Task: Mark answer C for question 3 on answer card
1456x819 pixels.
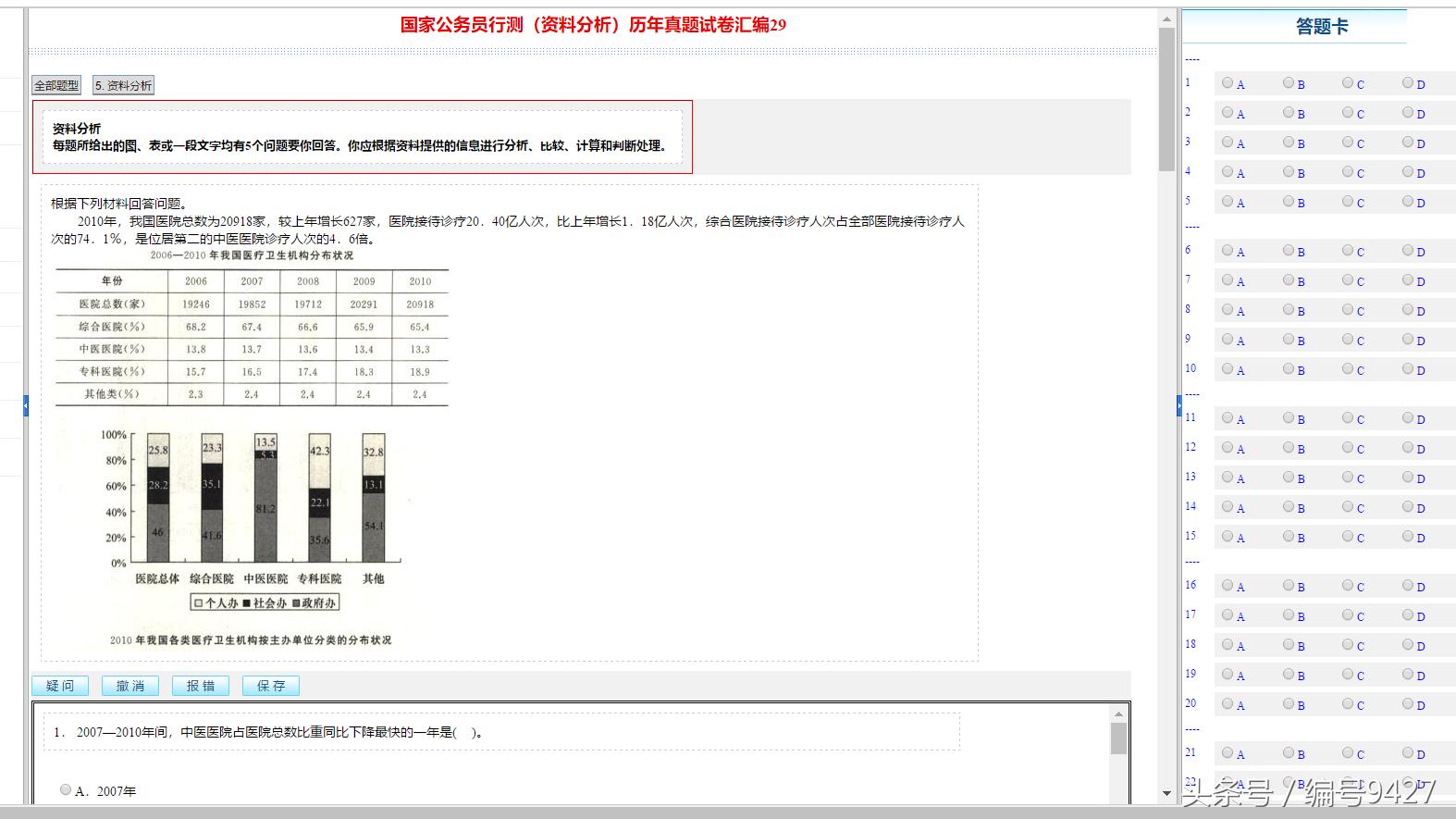Action: pyautogui.click(x=1348, y=142)
